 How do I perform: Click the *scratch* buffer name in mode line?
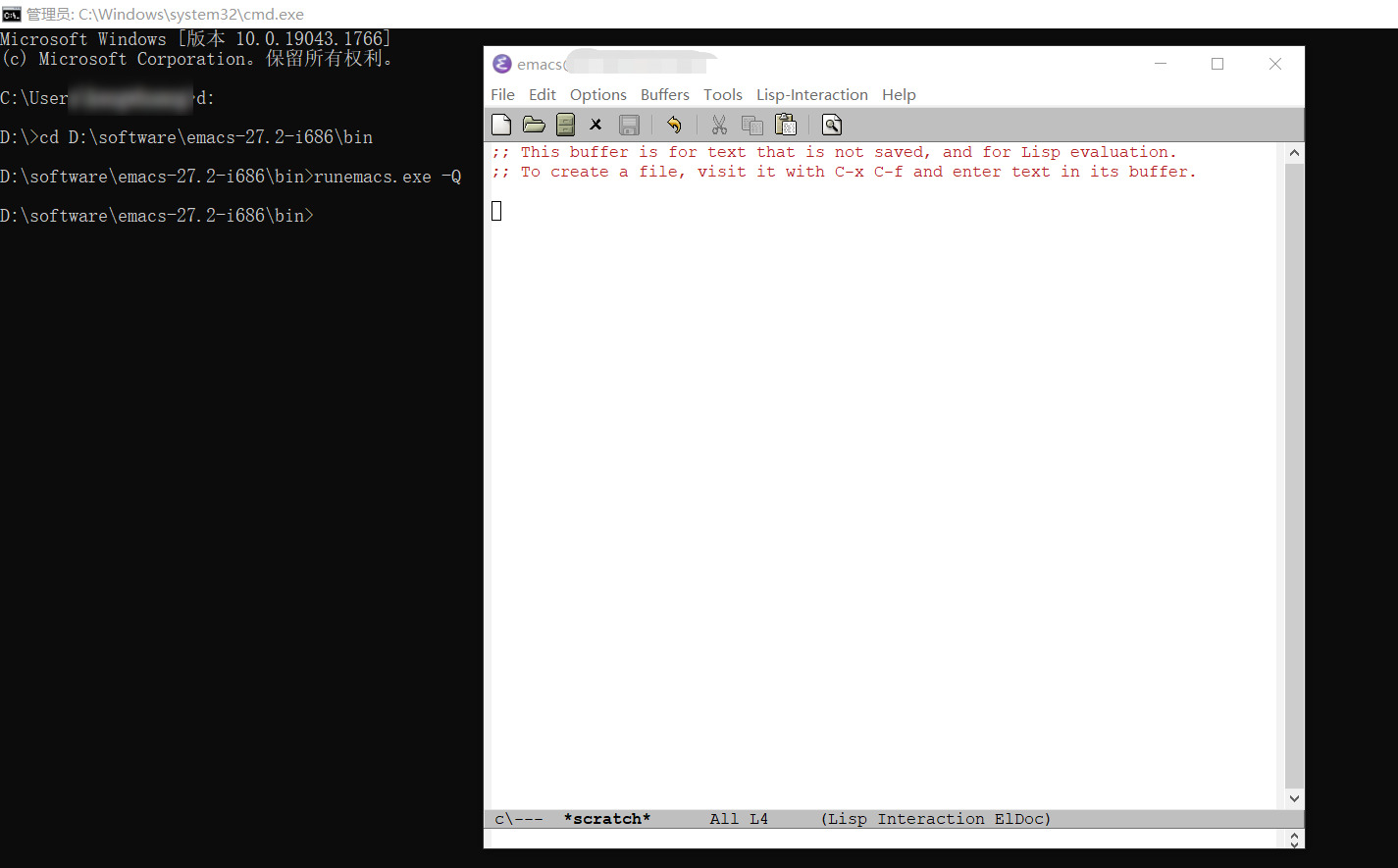click(606, 818)
